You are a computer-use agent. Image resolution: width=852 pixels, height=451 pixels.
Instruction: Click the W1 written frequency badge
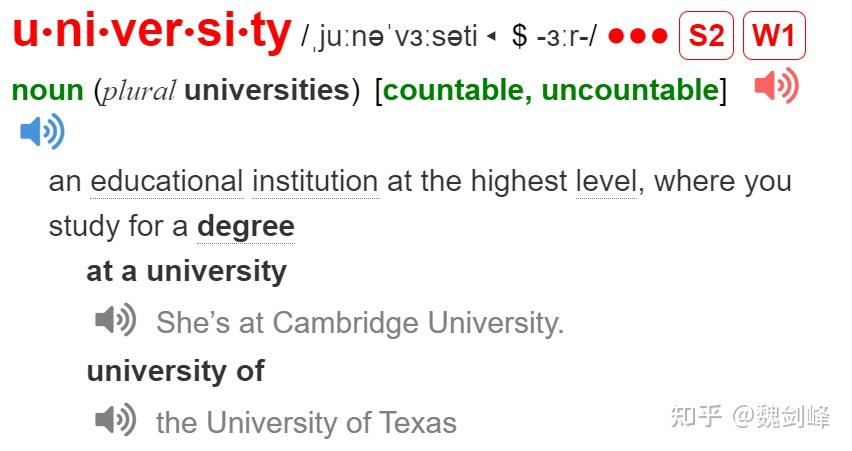[774, 36]
